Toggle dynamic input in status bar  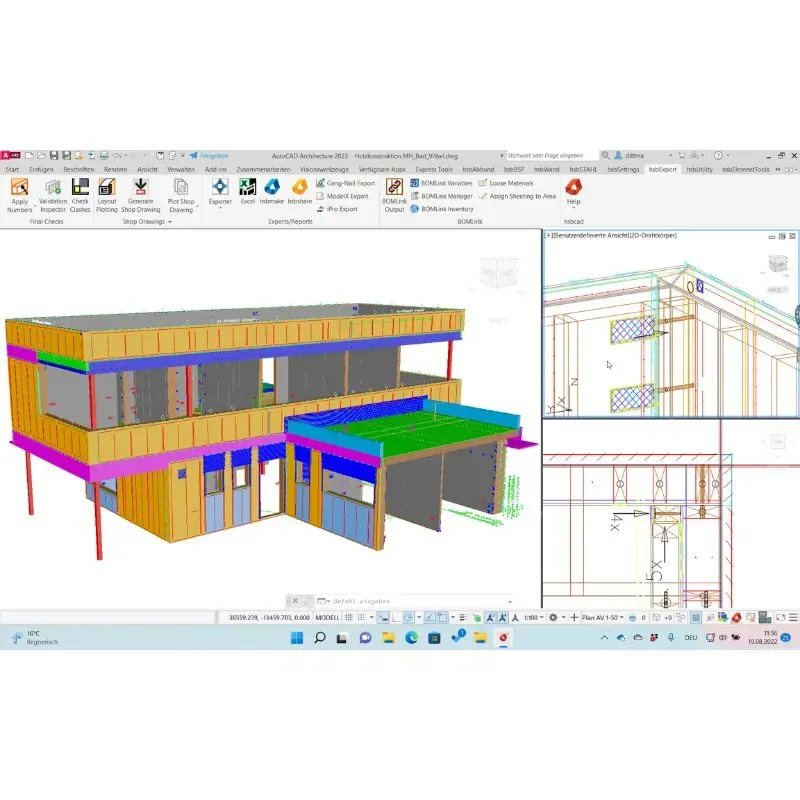[x=383, y=617]
